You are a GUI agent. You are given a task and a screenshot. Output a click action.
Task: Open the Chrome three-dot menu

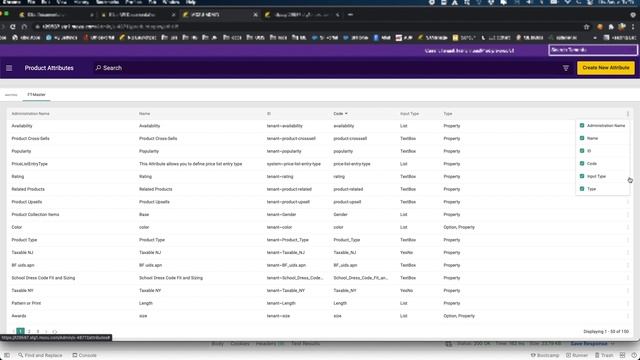pos(633,27)
